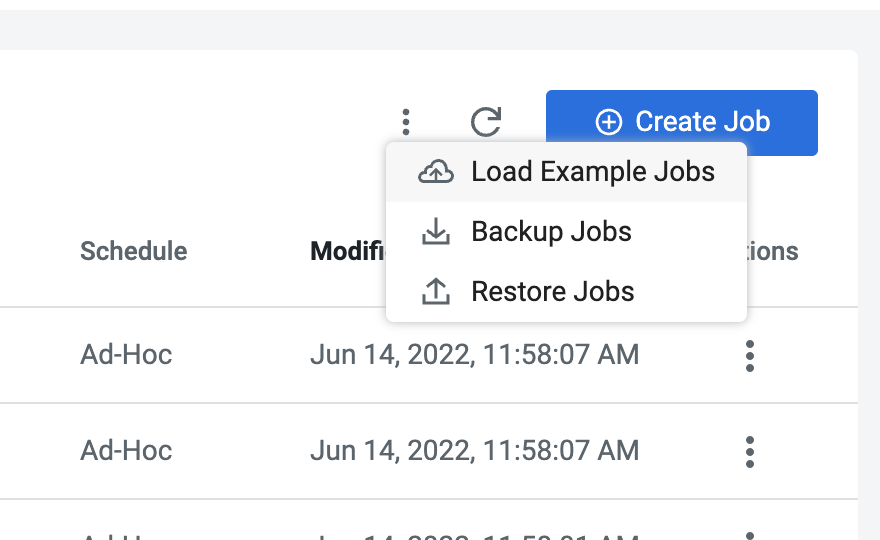This screenshot has width=880, height=540.
Task: Open the three-dot menu beside the refresh icon
Action: tap(405, 122)
